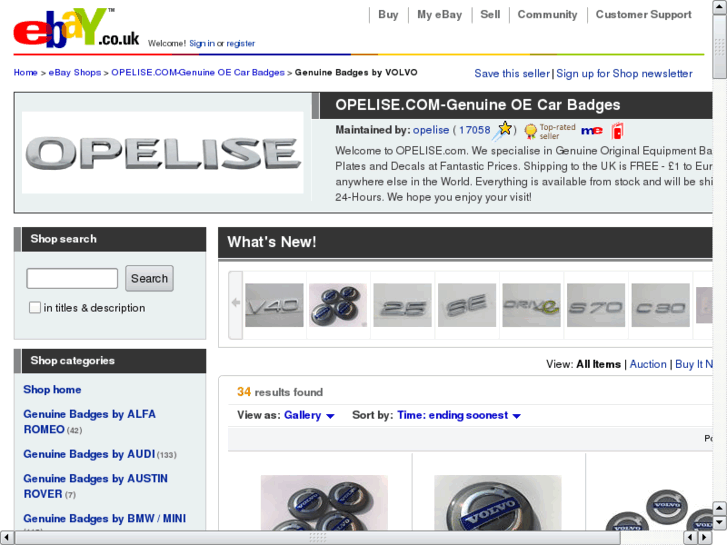Image resolution: width=727 pixels, height=545 pixels.
Task: Open the Community menu
Action: click(x=548, y=14)
